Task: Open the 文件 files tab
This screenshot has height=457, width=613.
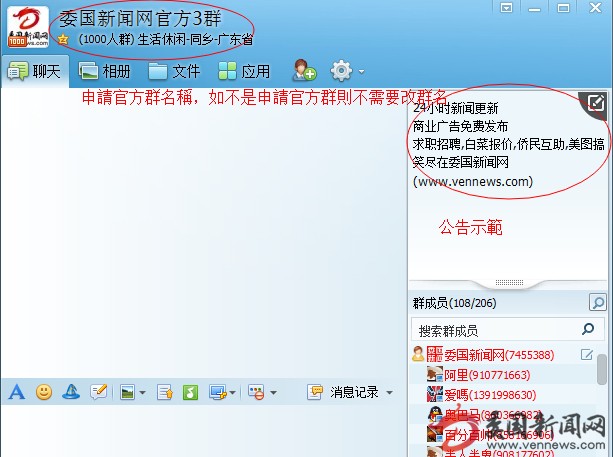Action: pyautogui.click(x=174, y=72)
